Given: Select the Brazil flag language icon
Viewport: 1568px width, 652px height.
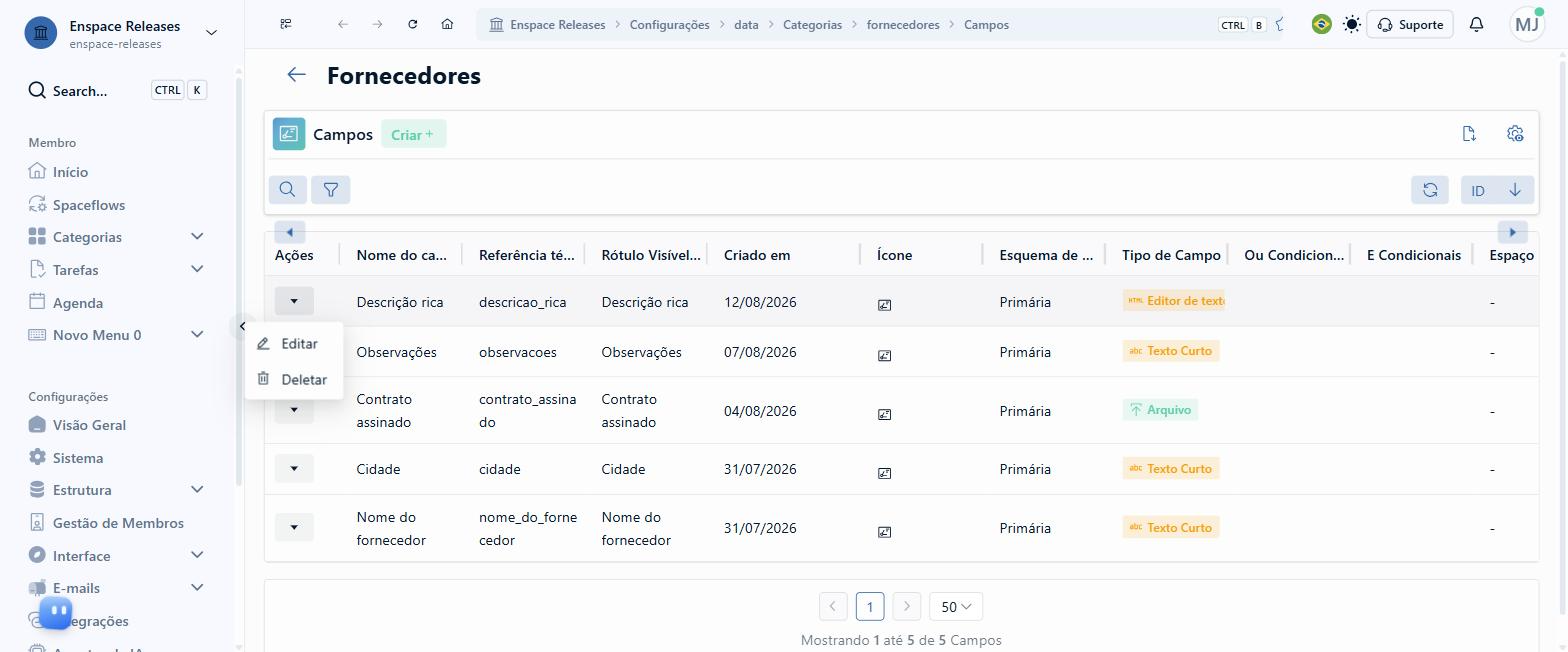Looking at the screenshot, I should (1321, 24).
